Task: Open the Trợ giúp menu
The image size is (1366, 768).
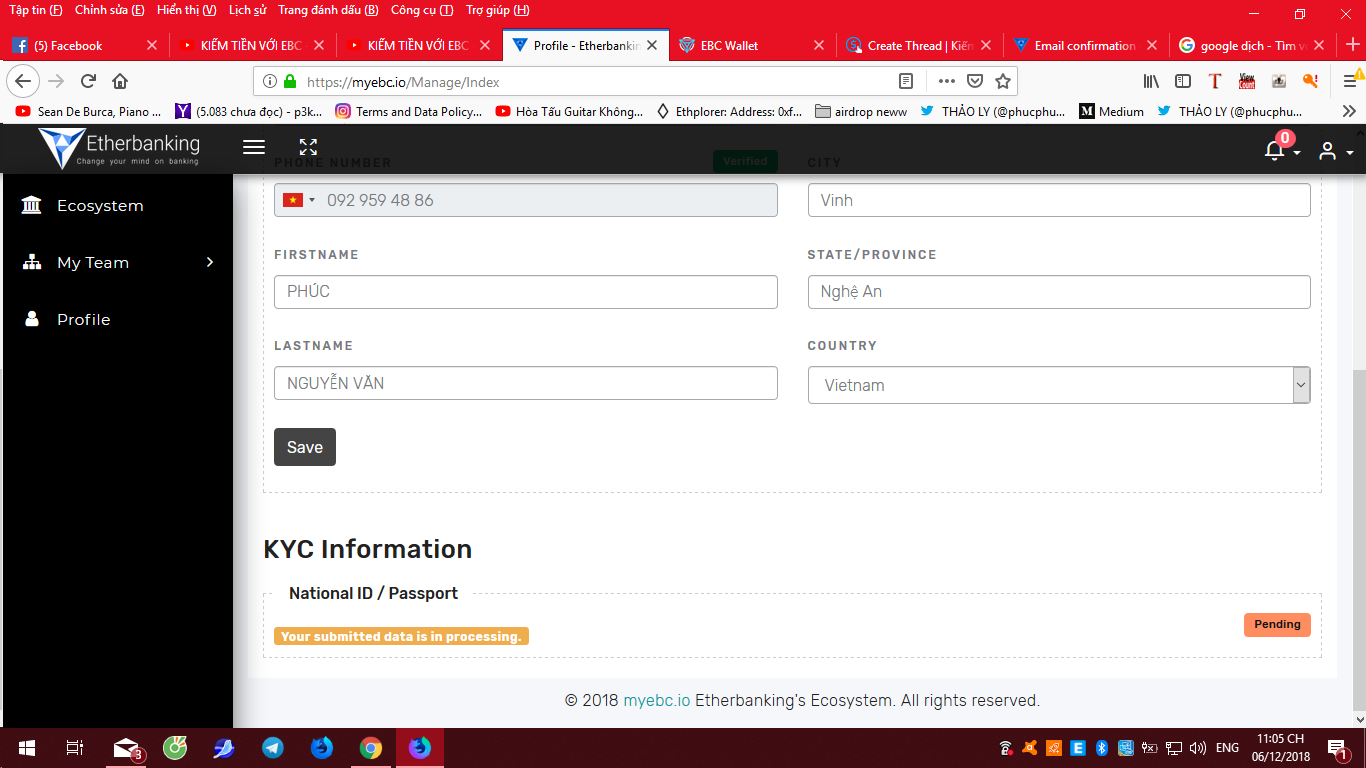Action: tap(498, 10)
